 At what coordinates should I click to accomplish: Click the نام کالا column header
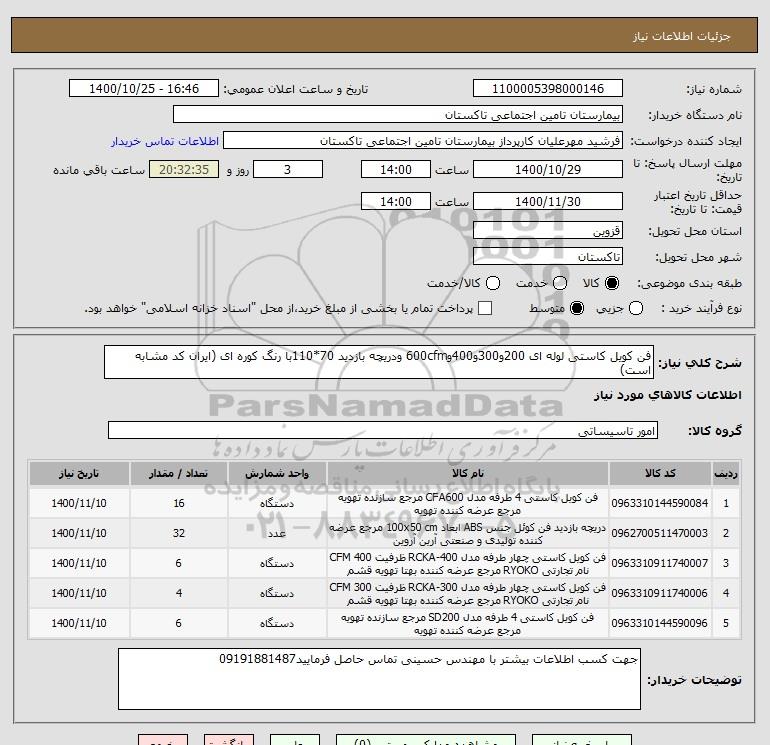coord(468,473)
